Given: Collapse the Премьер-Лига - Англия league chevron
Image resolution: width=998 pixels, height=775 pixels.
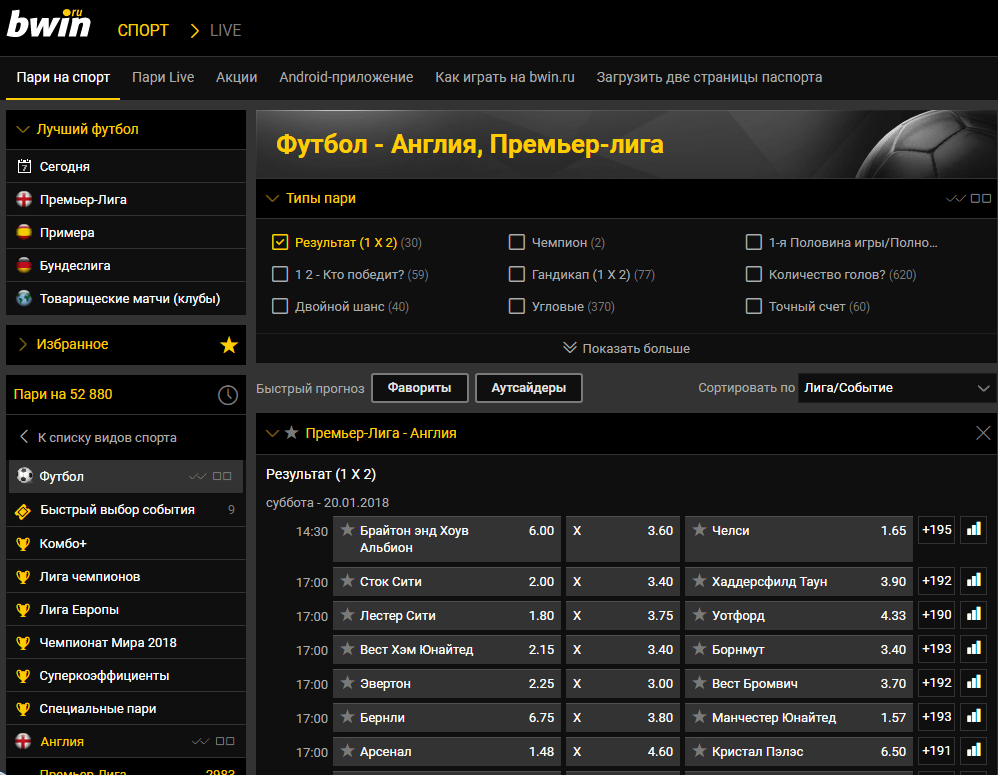Looking at the screenshot, I should click(x=272, y=433).
